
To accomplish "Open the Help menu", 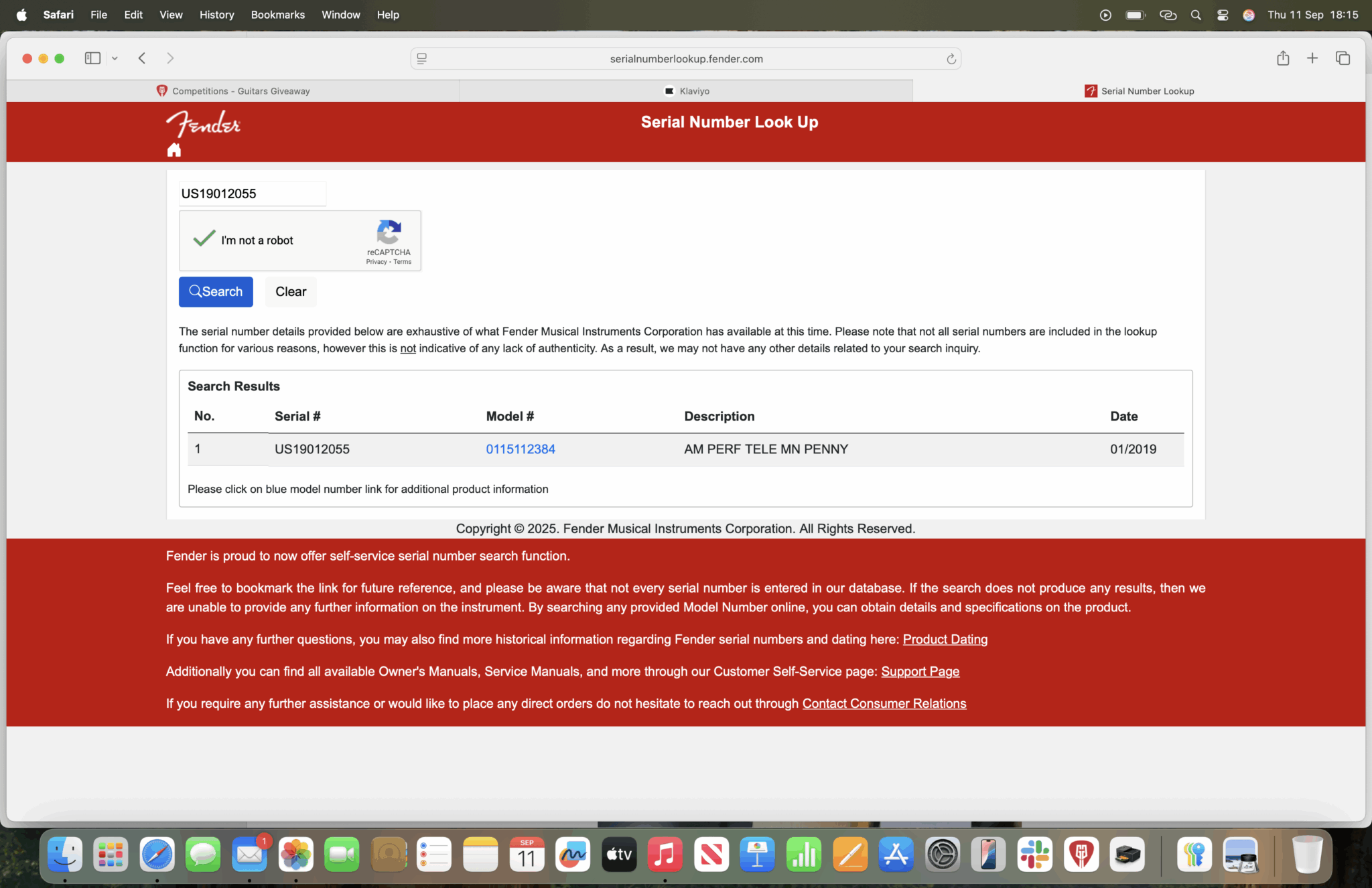I will 388,15.
